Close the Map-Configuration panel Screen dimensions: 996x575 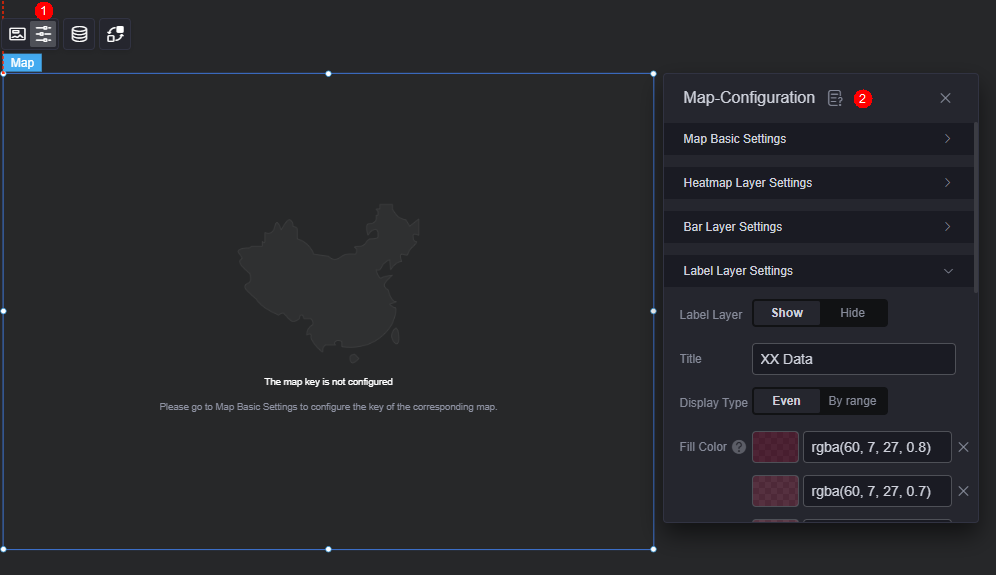(945, 98)
